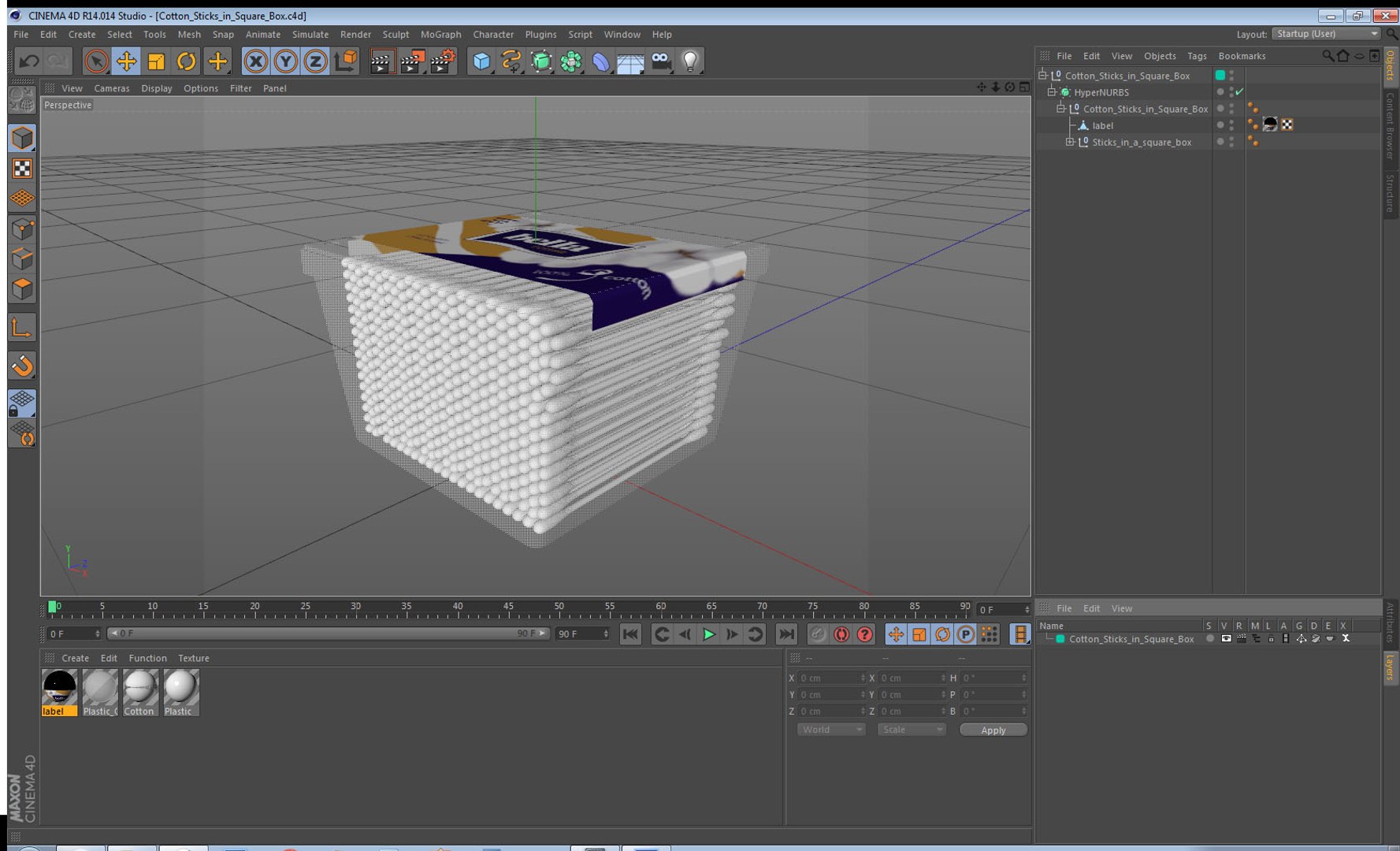Open the MoGraph menu

click(x=440, y=35)
